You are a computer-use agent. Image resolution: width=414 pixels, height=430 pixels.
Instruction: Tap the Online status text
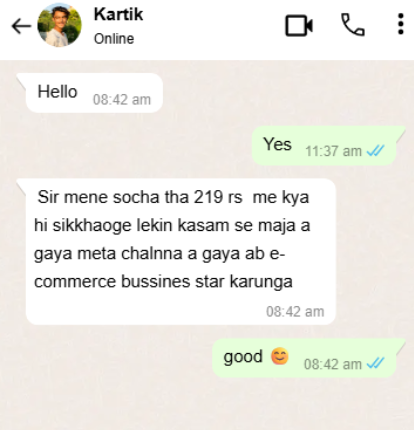tap(114, 39)
